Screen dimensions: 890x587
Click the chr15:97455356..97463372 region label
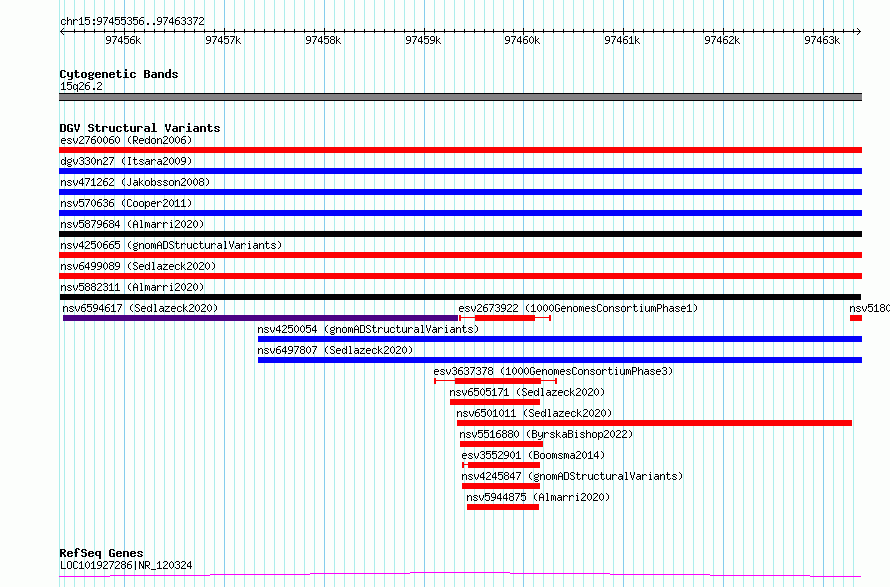click(x=132, y=21)
